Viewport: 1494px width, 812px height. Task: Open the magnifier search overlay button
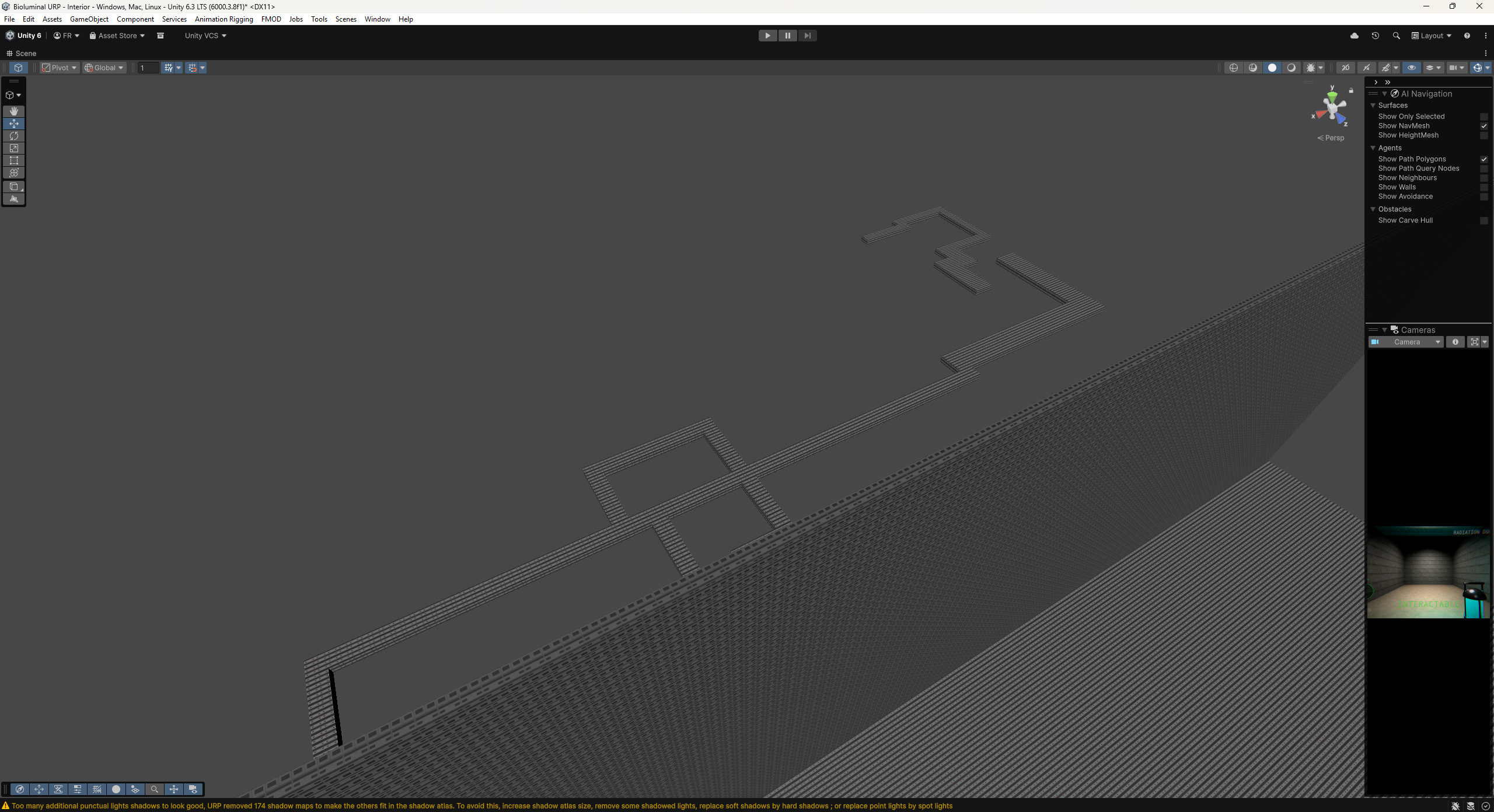coord(155,789)
